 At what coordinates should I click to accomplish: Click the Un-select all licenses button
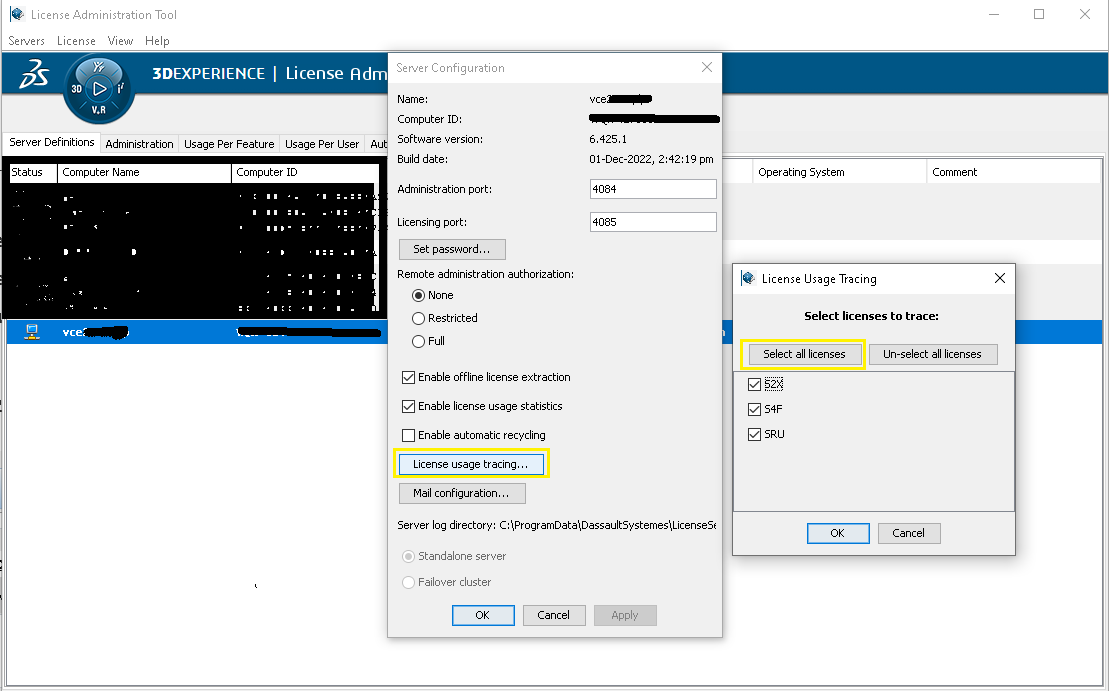pos(933,354)
